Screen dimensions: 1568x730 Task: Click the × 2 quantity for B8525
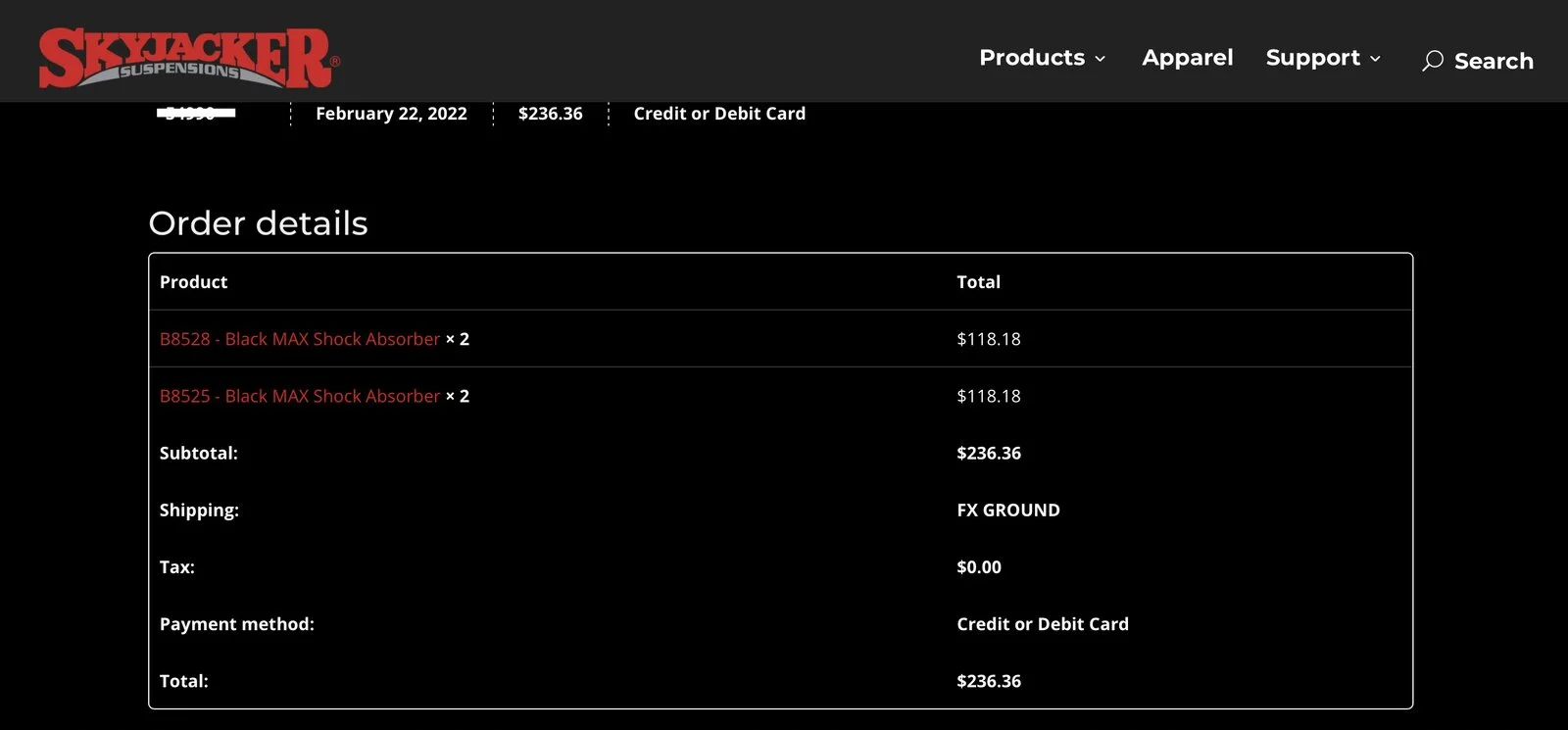458,396
